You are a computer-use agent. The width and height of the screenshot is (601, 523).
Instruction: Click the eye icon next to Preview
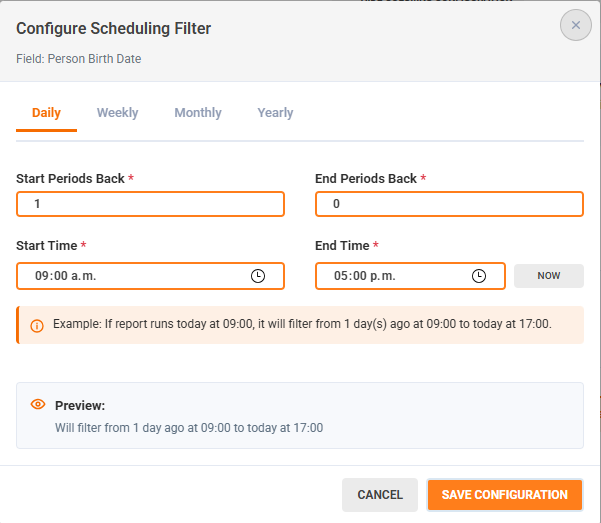[x=38, y=405]
